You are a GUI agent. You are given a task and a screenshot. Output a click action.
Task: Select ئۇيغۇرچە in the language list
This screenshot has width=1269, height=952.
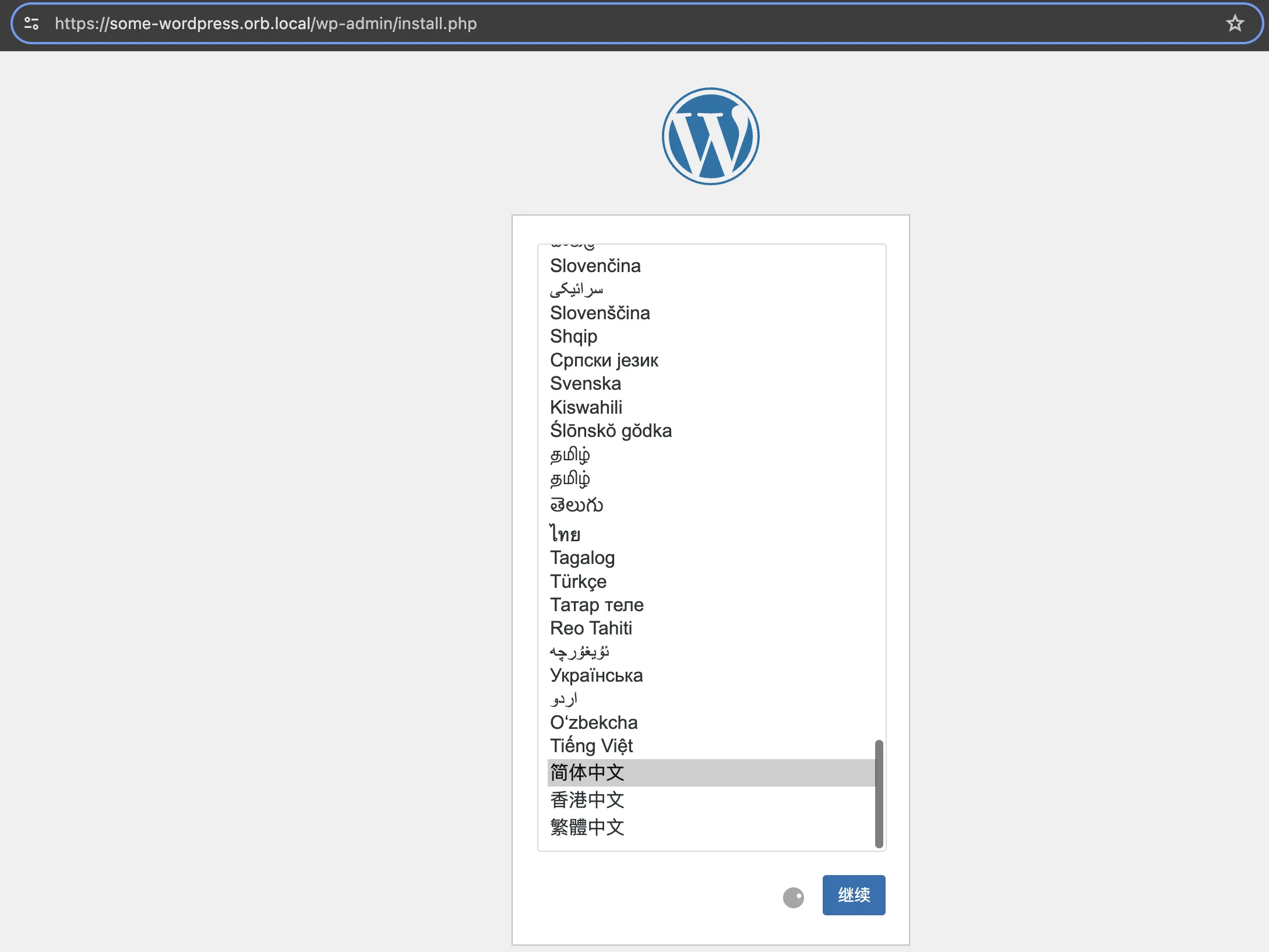coord(711,652)
